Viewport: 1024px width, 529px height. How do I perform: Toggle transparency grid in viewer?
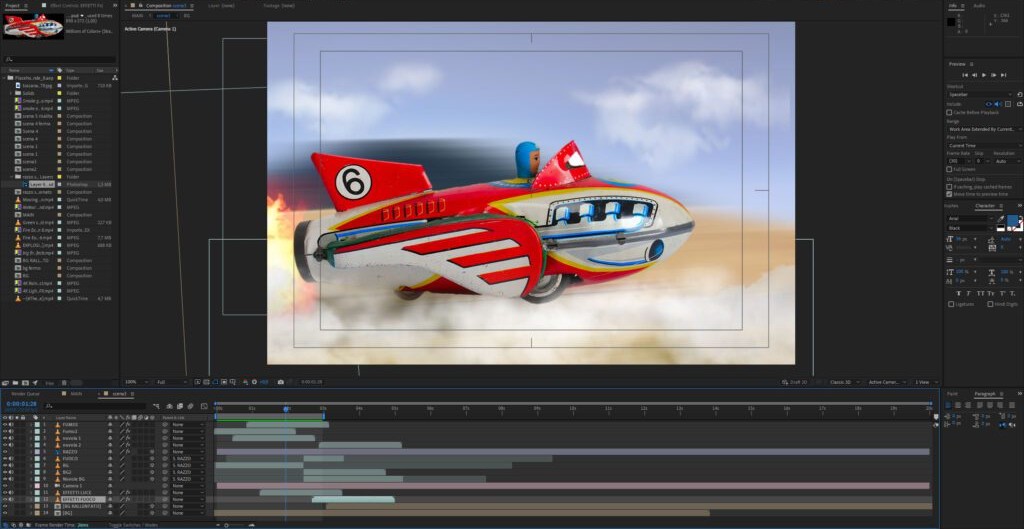pos(206,382)
